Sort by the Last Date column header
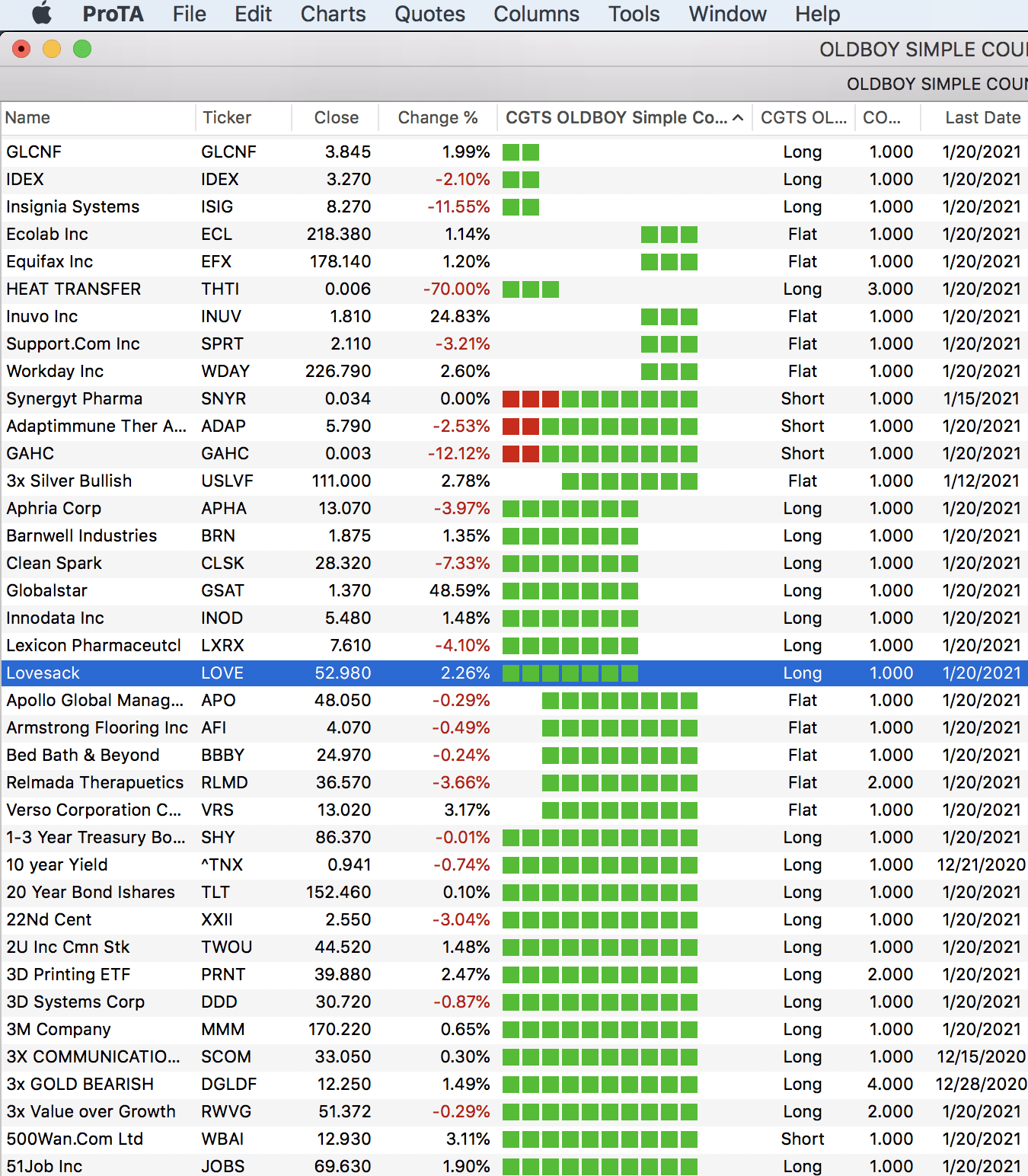 pos(975,117)
